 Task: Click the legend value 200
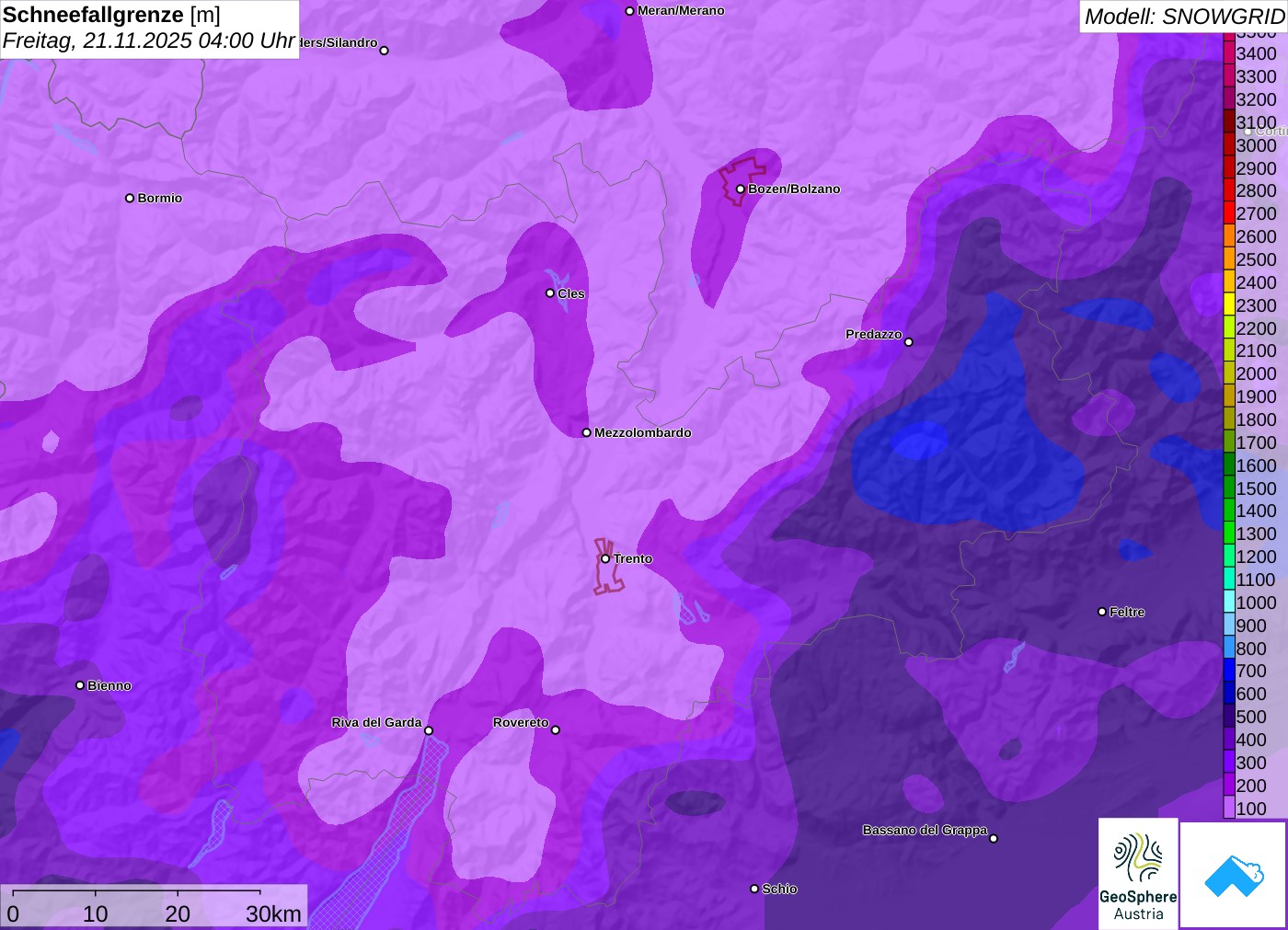pos(1251,786)
